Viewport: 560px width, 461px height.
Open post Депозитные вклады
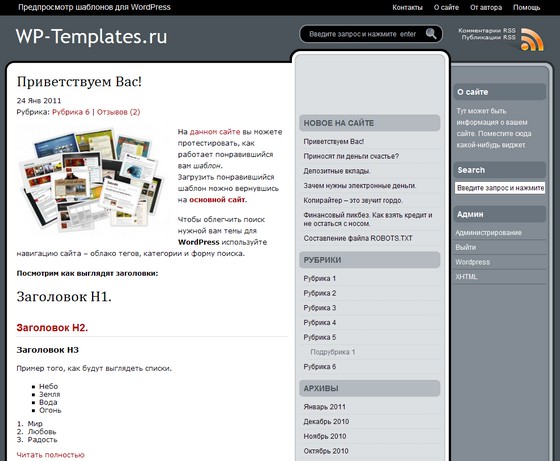(337, 171)
